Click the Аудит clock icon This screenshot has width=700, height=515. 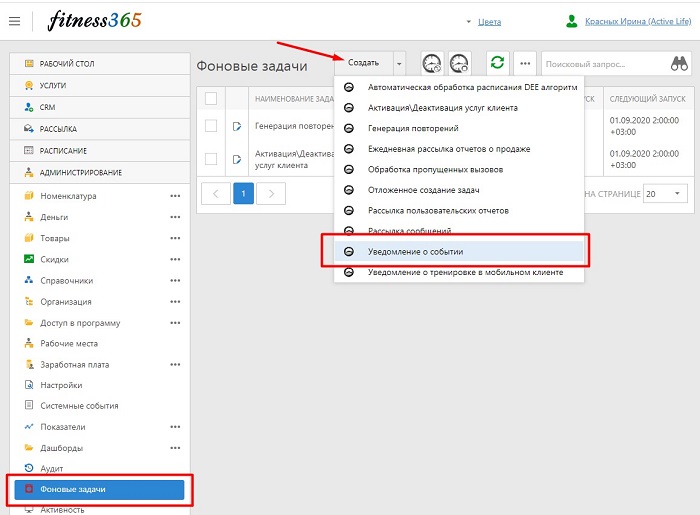click(x=29, y=468)
